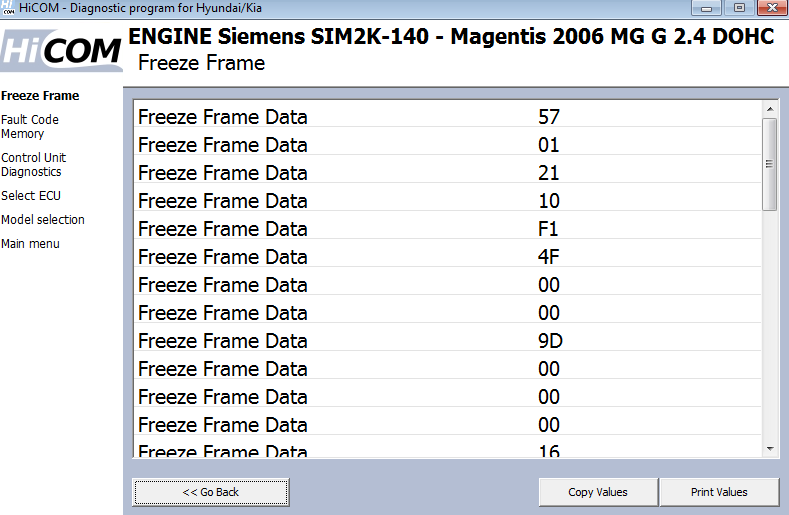
Task: Click the scrollbar up arrow
Action: pos(770,109)
